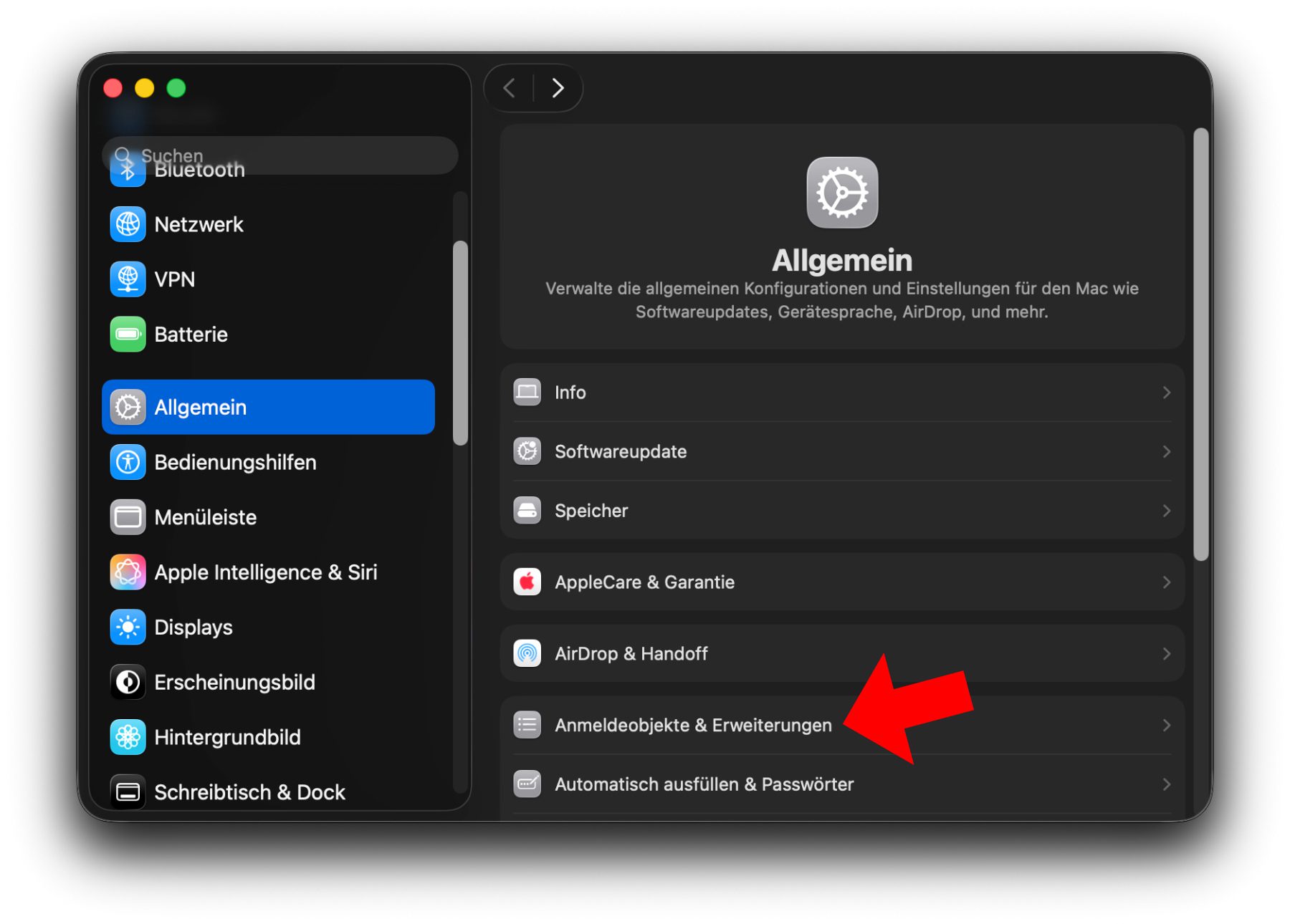The image size is (1290, 924).
Task: Open Automatisch ausfüllen & Passwörter
Action: tap(704, 784)
